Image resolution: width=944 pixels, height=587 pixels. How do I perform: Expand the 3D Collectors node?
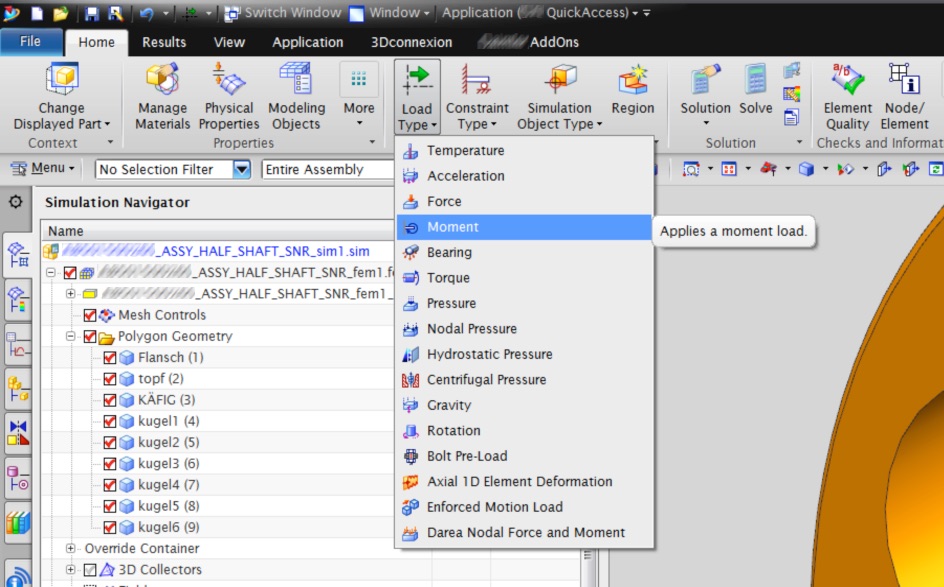[70, 570]
